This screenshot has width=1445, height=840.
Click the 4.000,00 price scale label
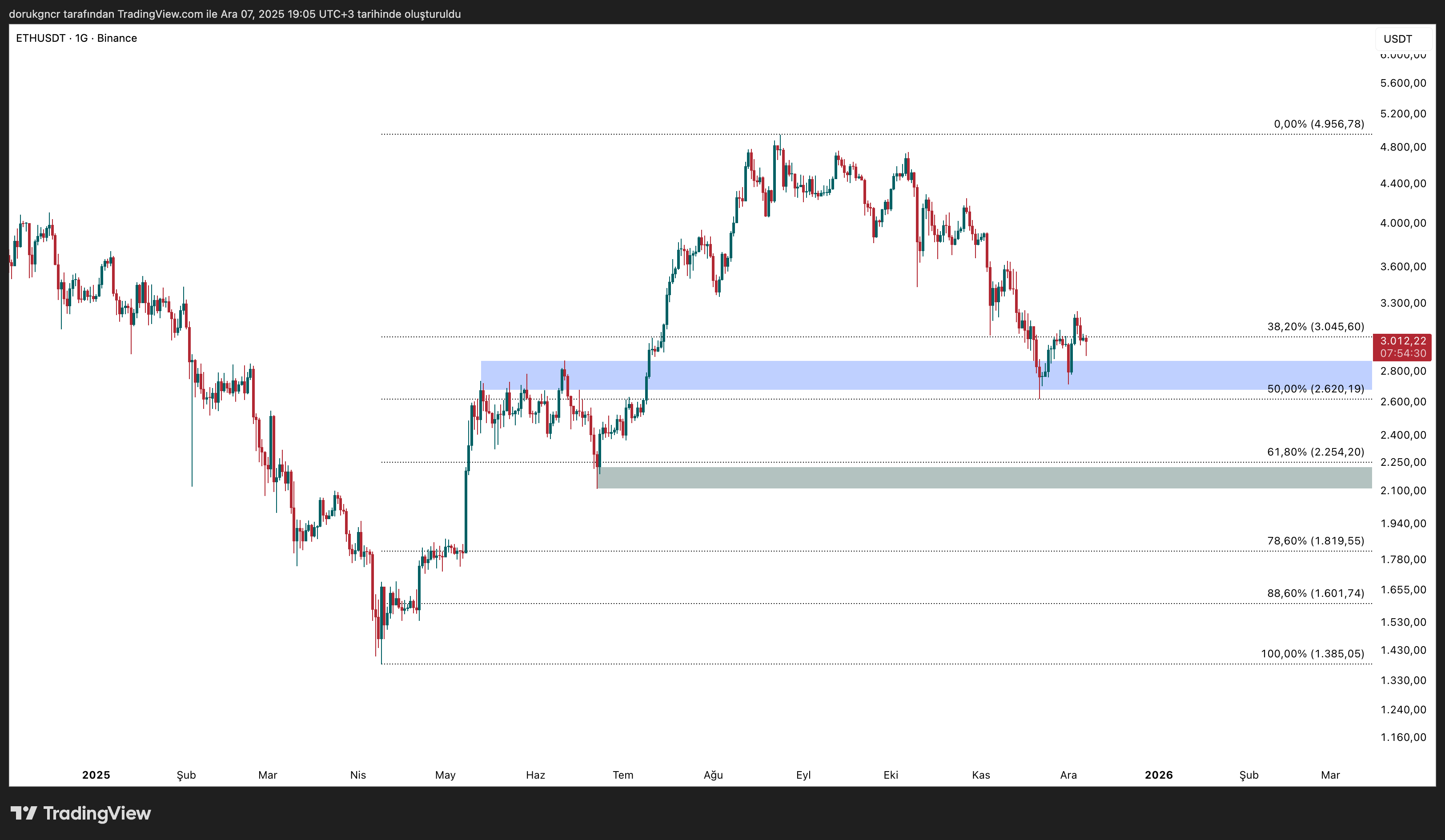1403,223
